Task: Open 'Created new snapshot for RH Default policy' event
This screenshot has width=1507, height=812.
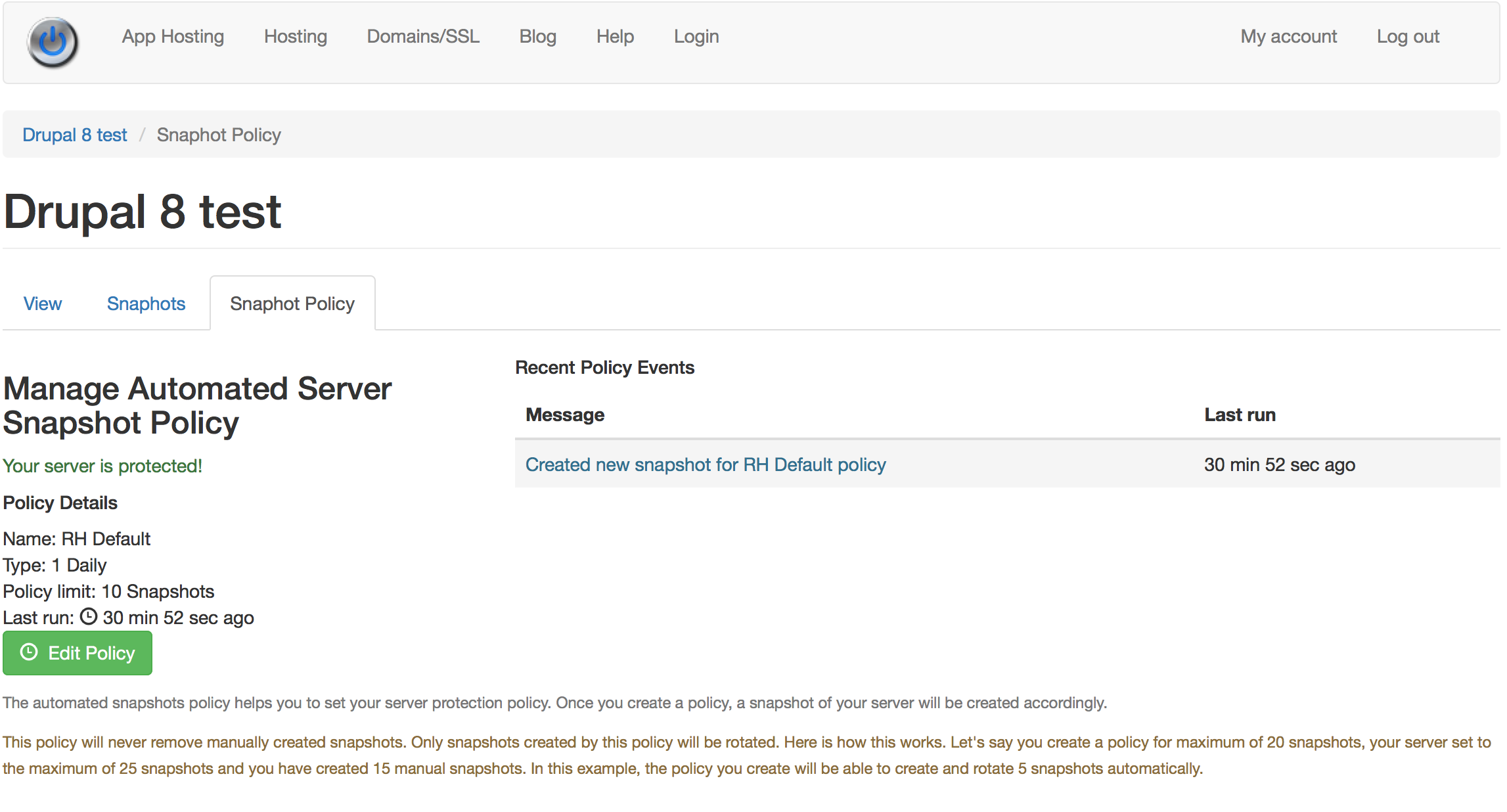Action: [706, 464]
